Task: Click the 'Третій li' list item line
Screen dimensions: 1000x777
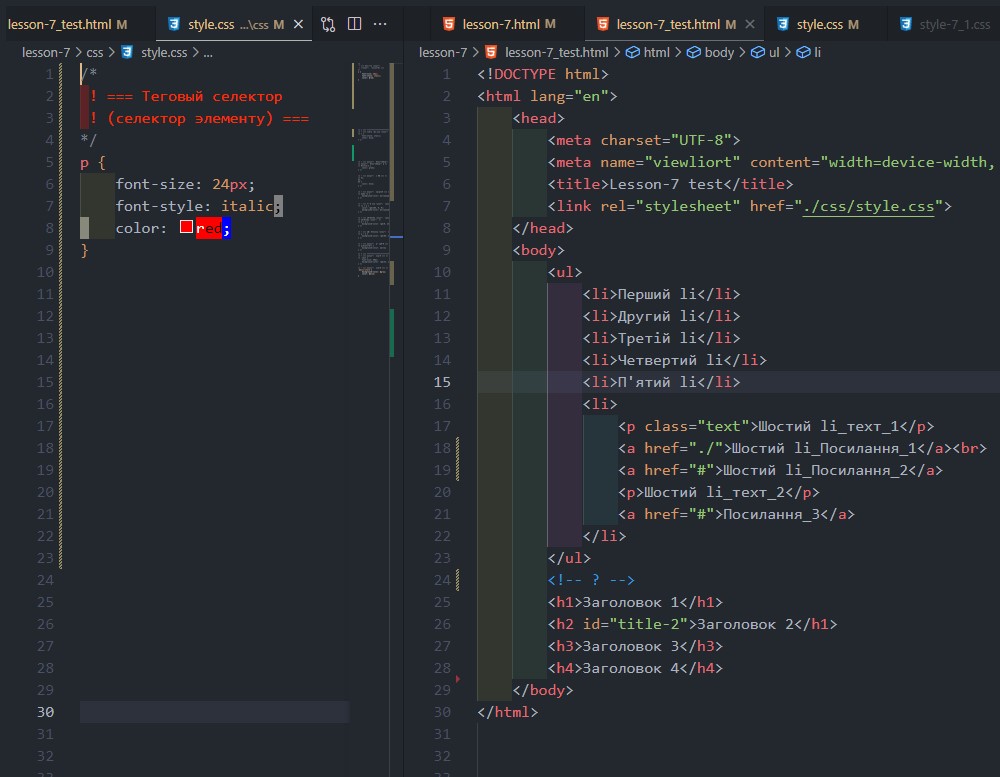Action: coord(661,338)
